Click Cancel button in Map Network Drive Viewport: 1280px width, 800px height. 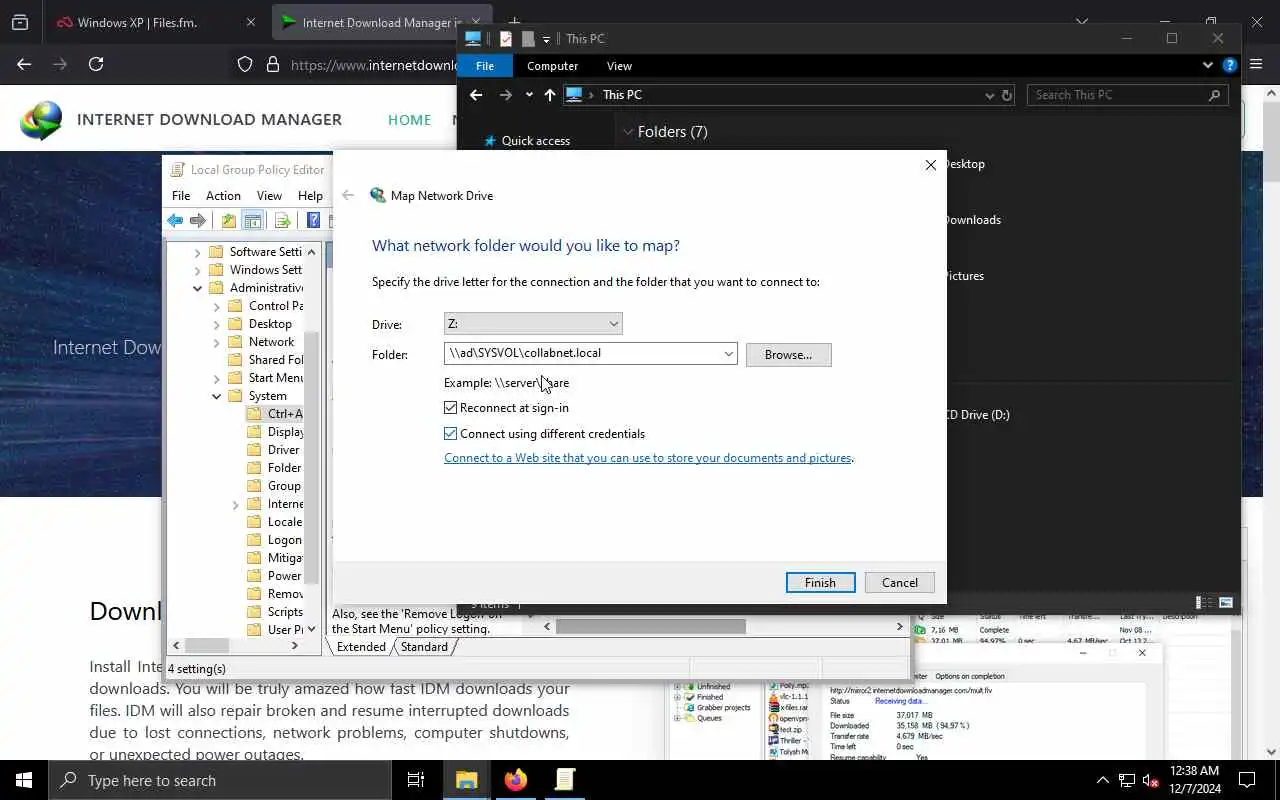click(x=899, y=583)
